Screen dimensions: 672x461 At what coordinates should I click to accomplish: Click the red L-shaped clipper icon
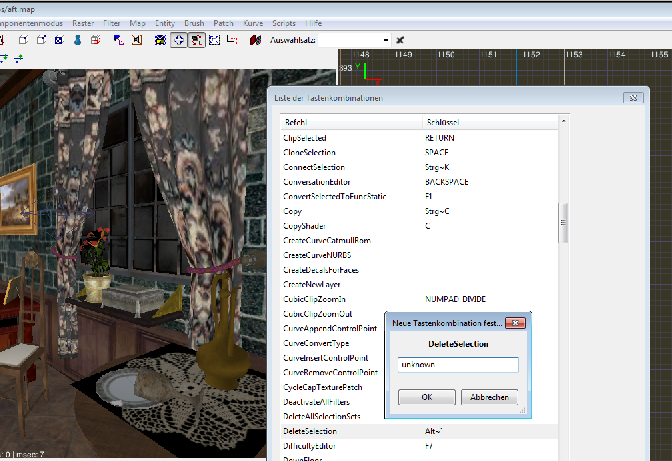coord(232,40)
